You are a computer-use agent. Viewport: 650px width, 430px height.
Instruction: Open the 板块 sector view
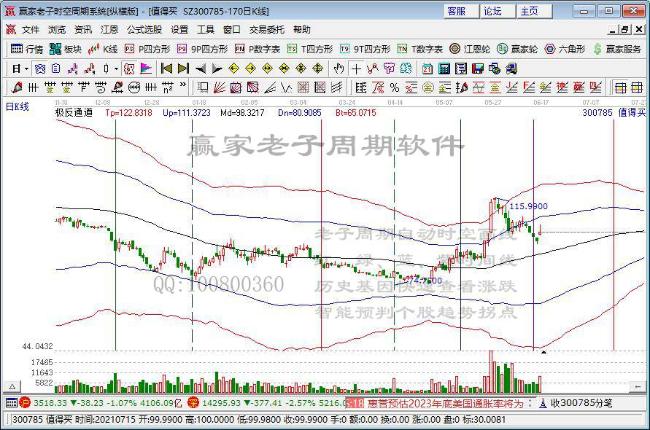pos(65,49)
